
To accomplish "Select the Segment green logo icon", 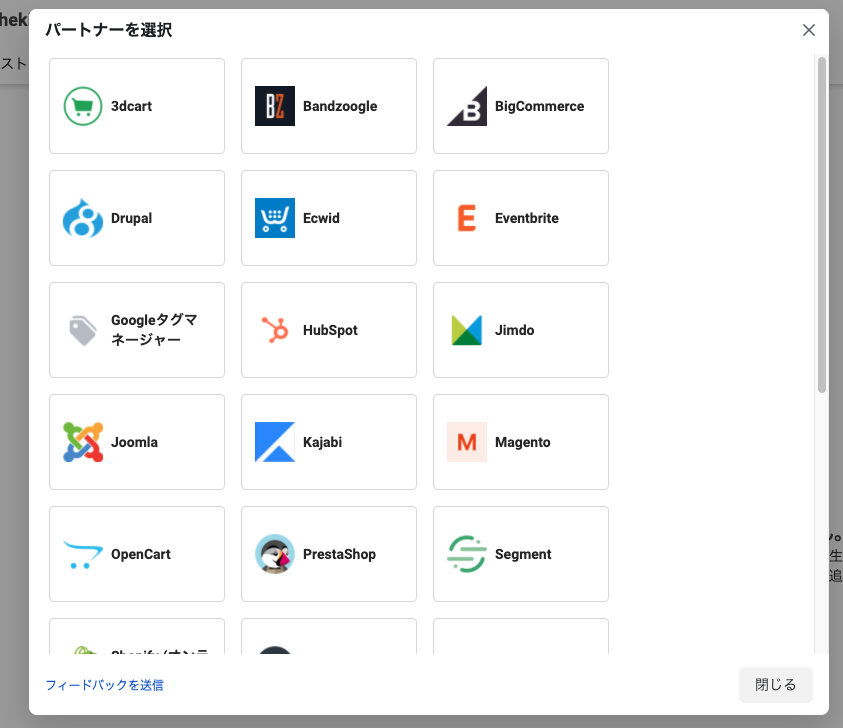I will 467,554.
